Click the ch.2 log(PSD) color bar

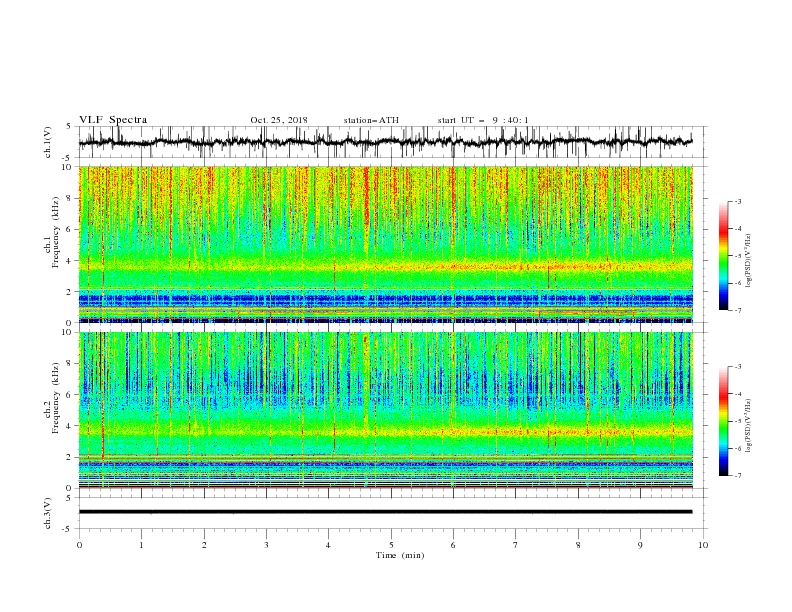point(723,421)
